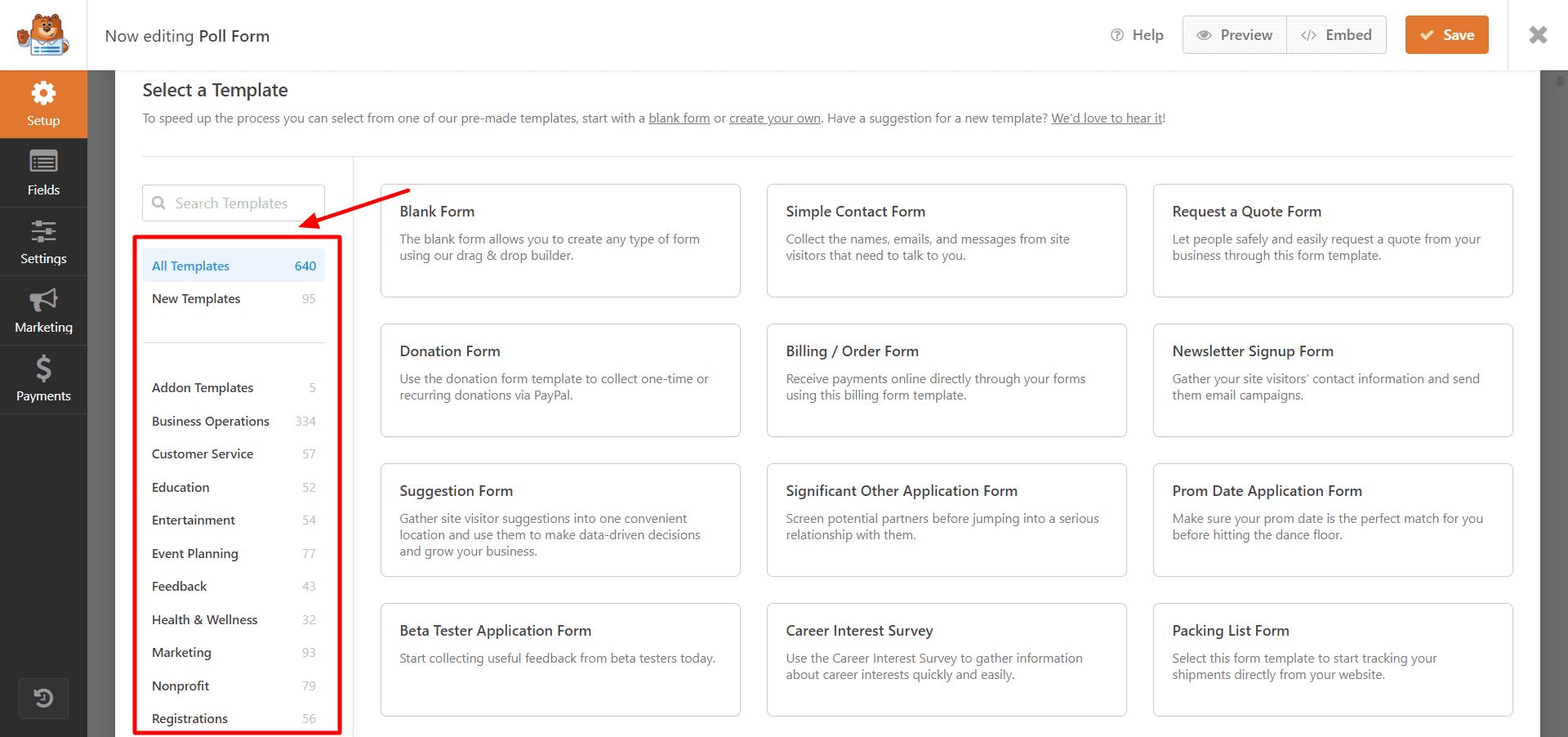Click the Help button

(1137, 35)
